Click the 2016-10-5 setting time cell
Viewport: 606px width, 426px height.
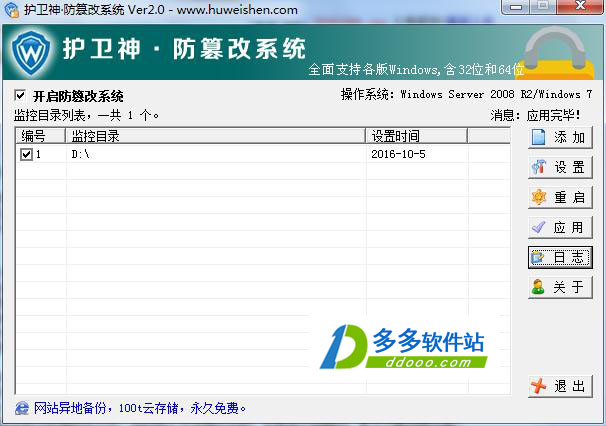[398, 154]
